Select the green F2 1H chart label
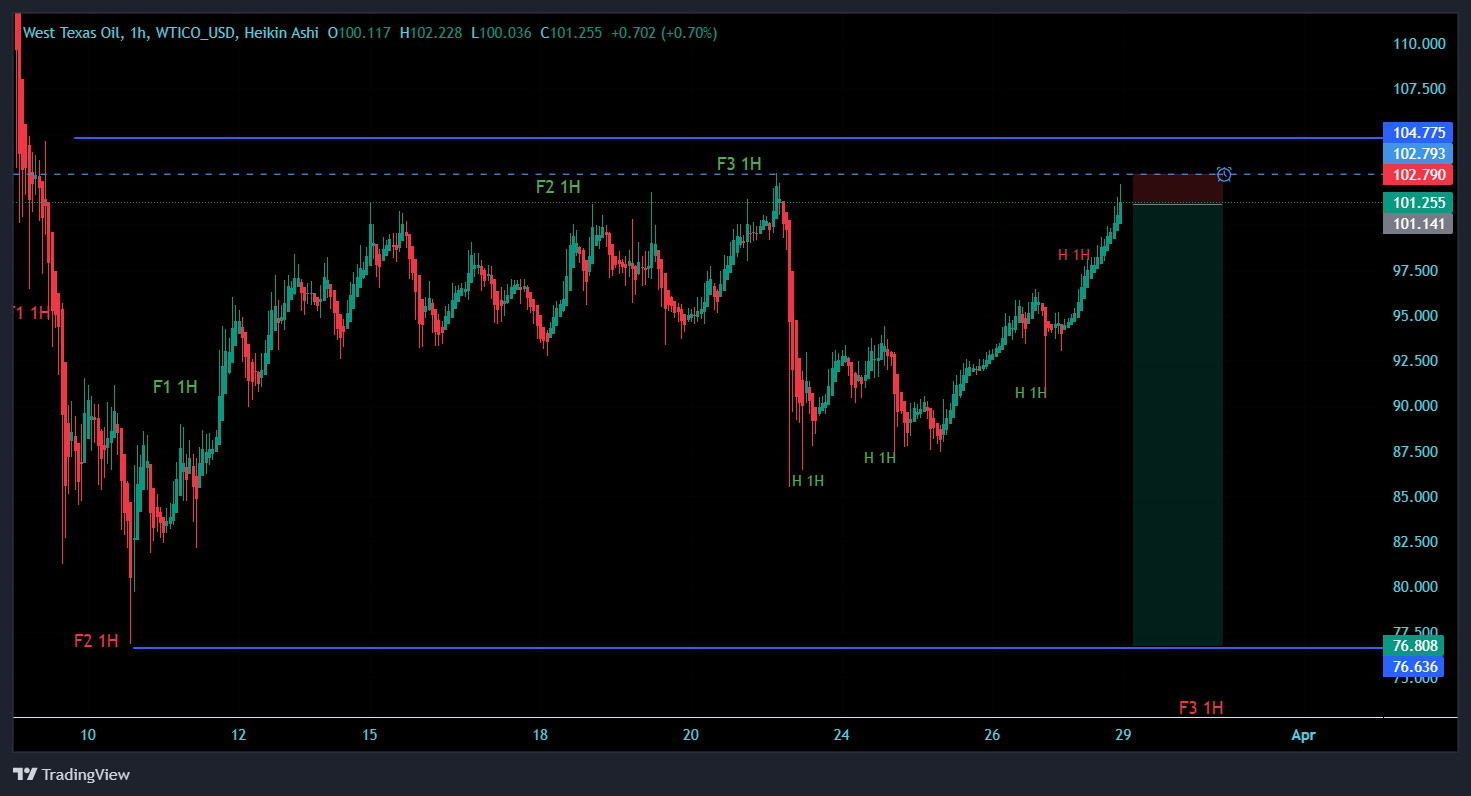 [x=558, y=186]
